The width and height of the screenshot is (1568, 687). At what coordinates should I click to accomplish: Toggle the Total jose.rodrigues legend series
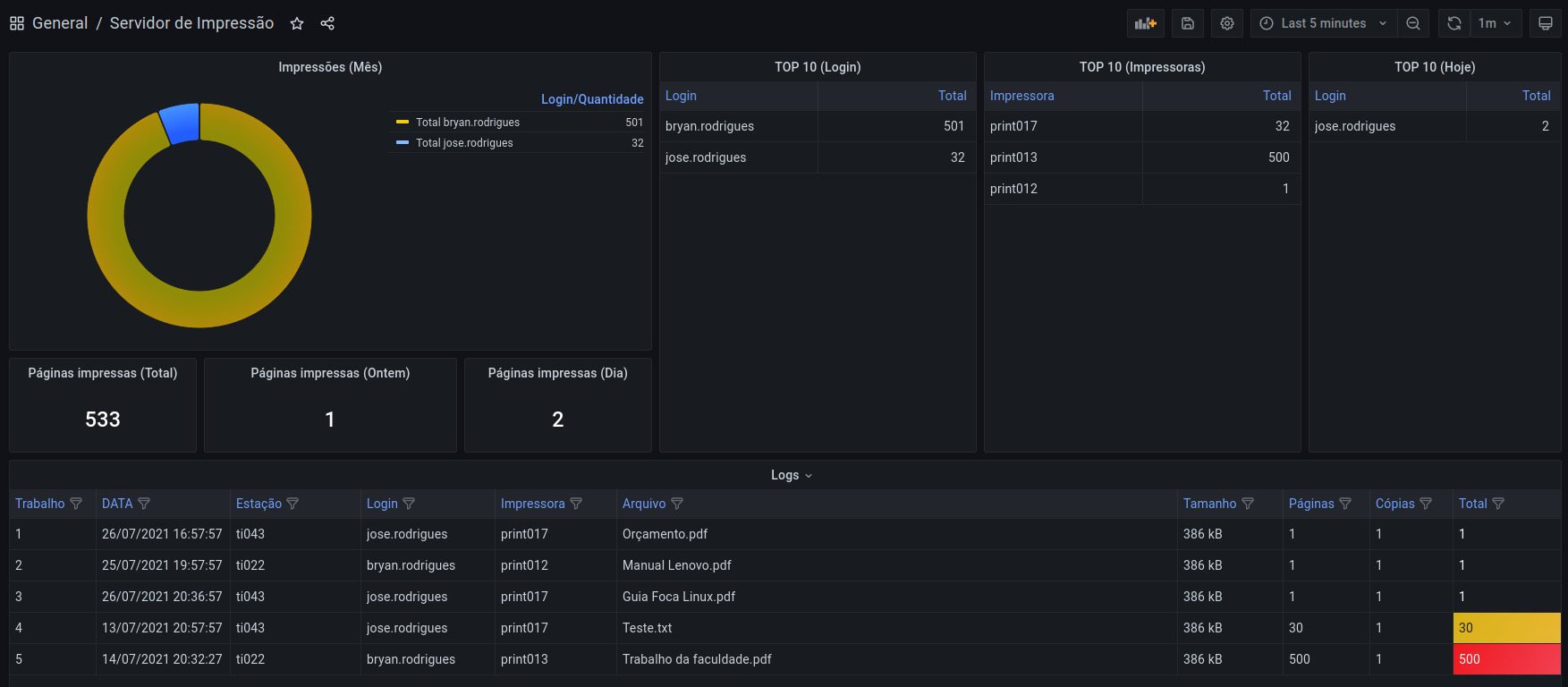coord(464,143)
